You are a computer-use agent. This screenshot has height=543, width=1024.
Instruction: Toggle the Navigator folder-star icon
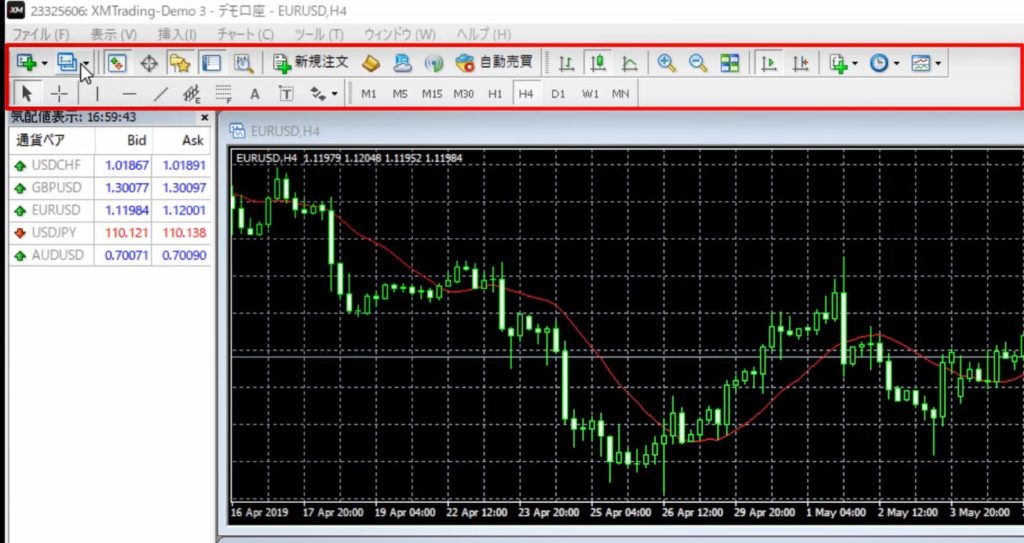pos(180,63)
